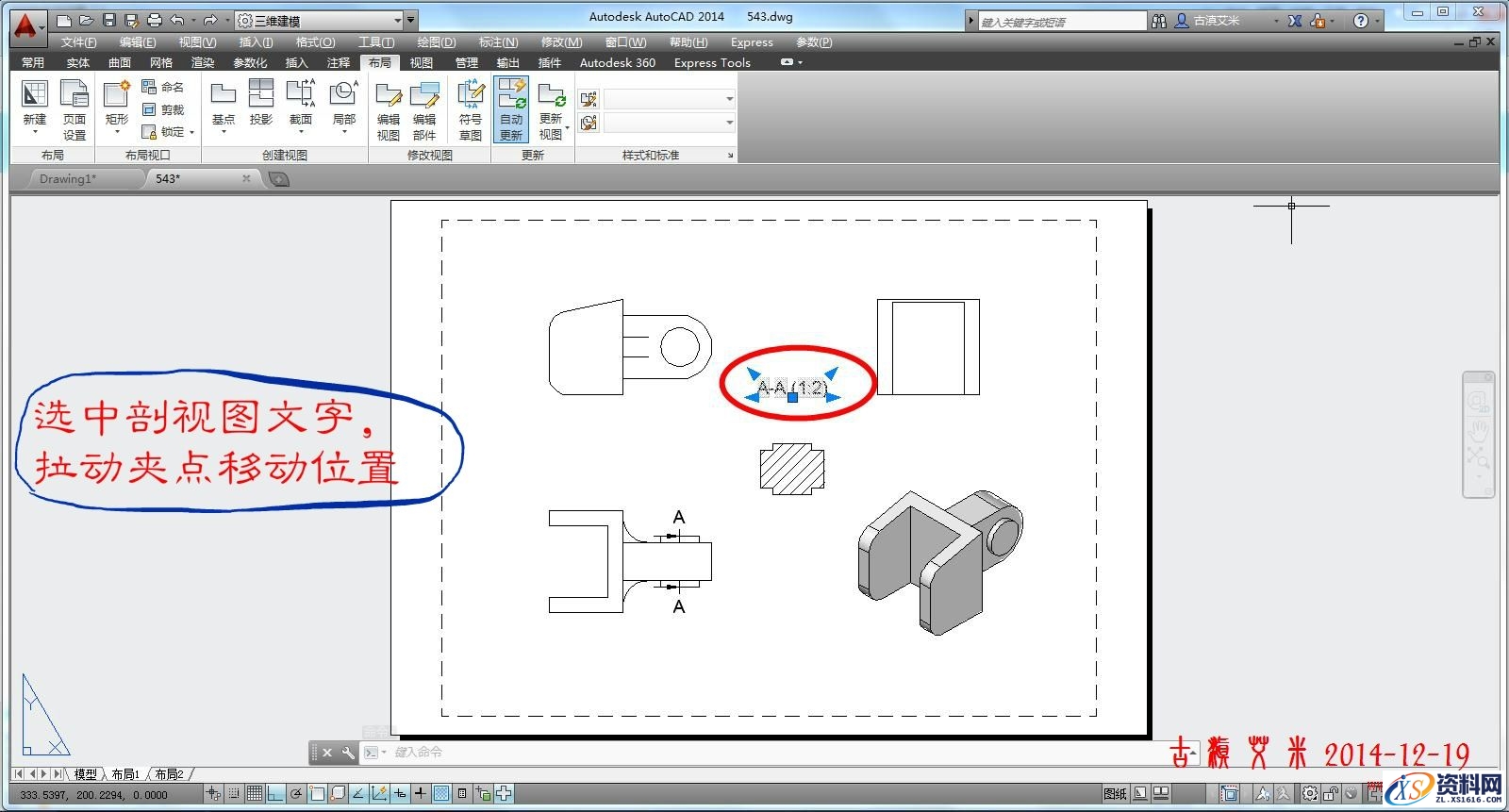Screen dimensions: 1509x812
Task: Click the 页面设置 page setup icon
Action: [x=74, y=109]
